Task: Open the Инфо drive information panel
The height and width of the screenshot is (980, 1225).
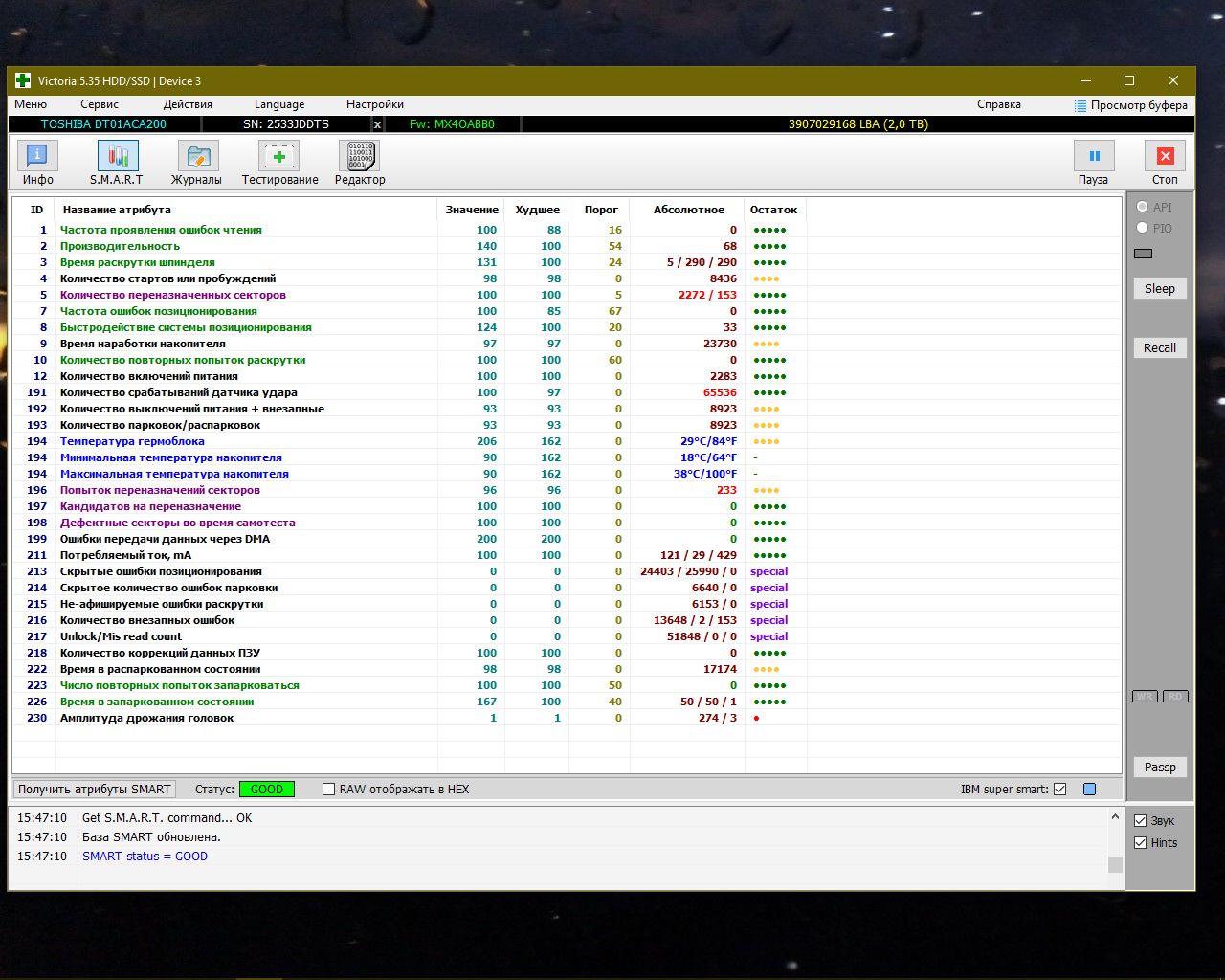Action: (x=37, y=156)
